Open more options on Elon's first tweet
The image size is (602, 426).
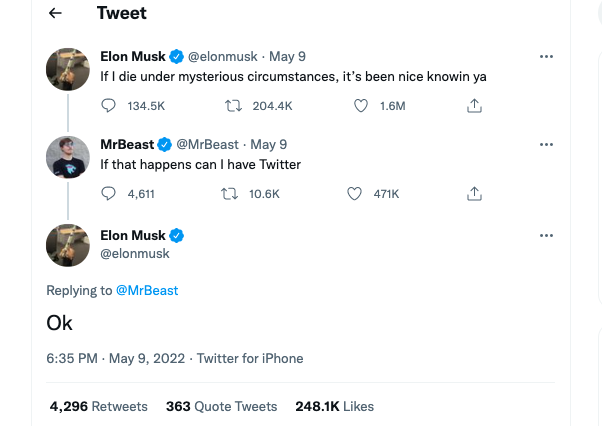pos(546,57)
